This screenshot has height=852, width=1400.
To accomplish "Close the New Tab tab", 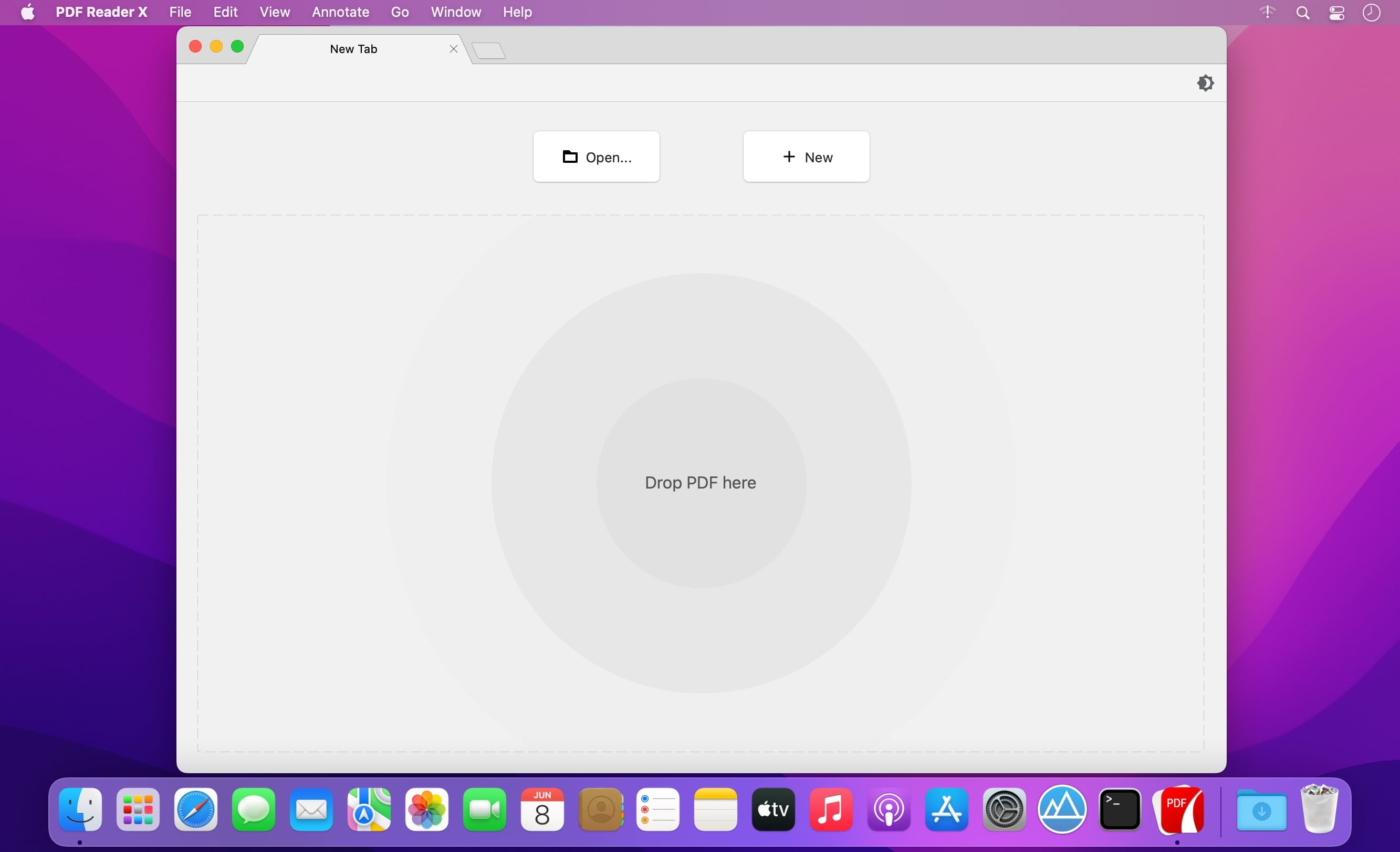I will 453,49.
